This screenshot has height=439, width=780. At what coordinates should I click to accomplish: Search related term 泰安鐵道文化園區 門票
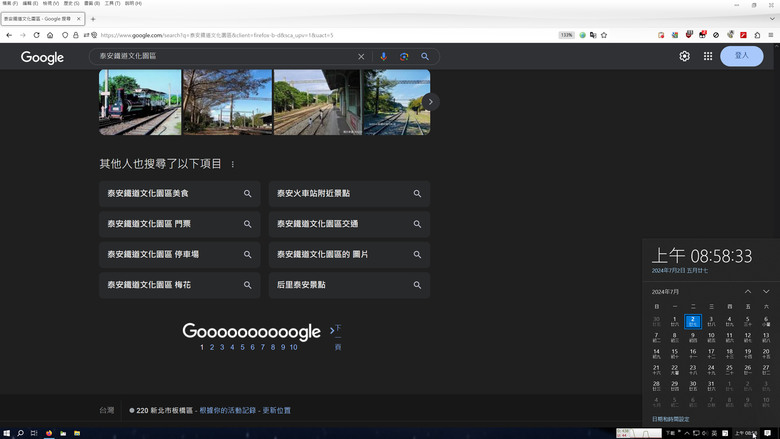(x=180, y=224)
